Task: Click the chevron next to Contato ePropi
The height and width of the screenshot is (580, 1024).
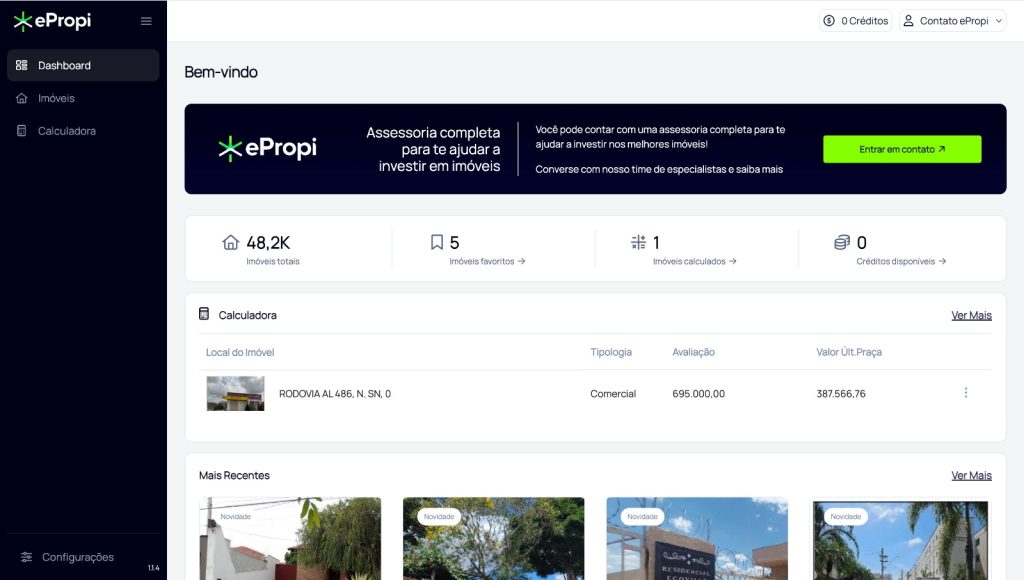Action: click(999, 21)
